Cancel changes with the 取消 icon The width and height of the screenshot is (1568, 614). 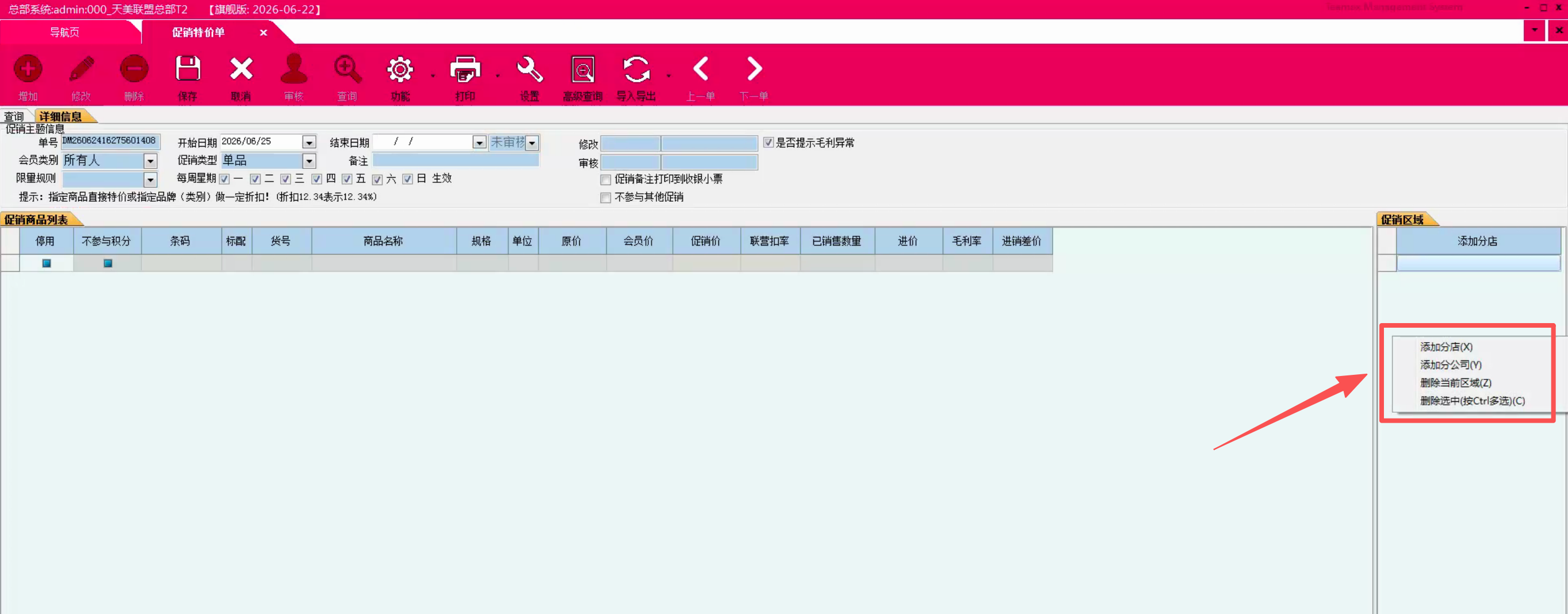[x=241, y=69]
